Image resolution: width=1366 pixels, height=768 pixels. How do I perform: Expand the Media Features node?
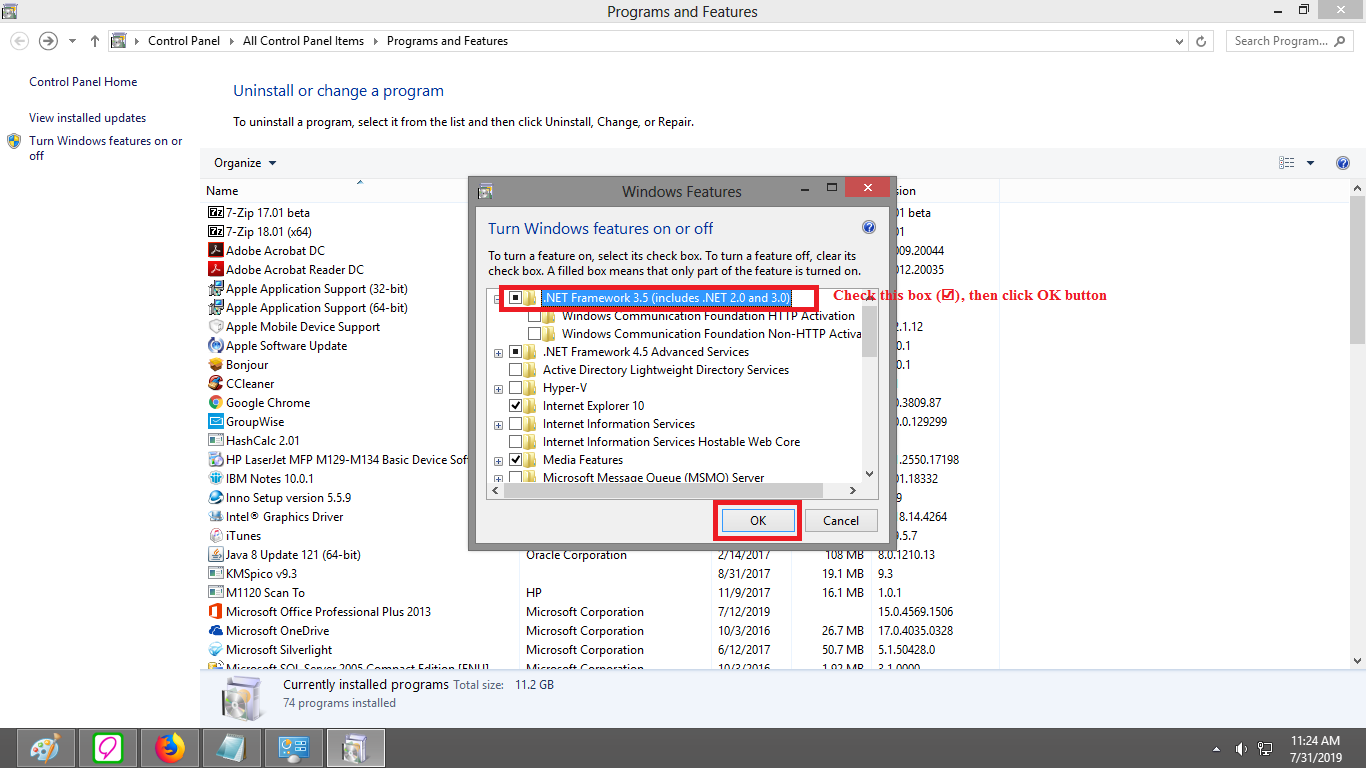tap(498, 460)
